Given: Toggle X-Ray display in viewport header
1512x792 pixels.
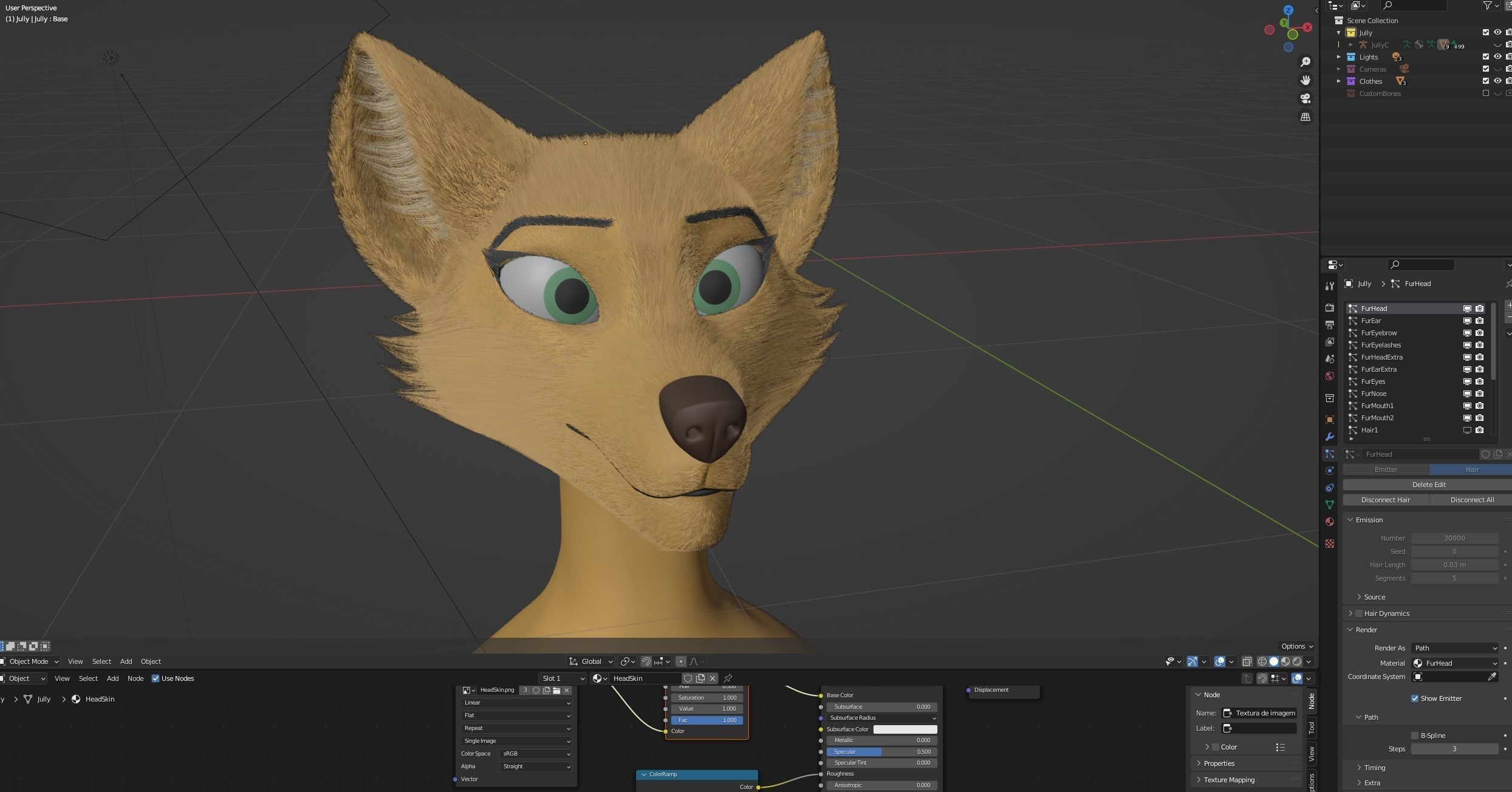Looking at the screenshot, I should pyautogui.click(x=1247, y=661).
